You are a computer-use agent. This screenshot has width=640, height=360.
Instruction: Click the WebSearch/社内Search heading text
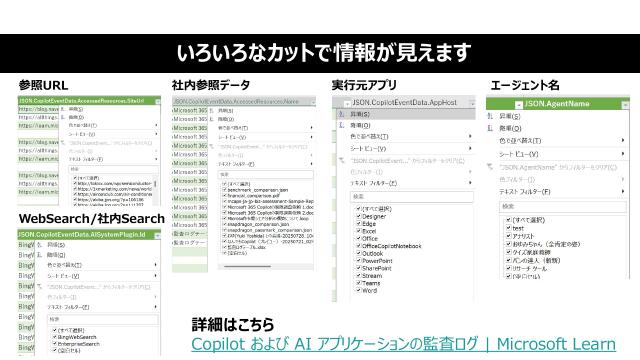point(91,219)
